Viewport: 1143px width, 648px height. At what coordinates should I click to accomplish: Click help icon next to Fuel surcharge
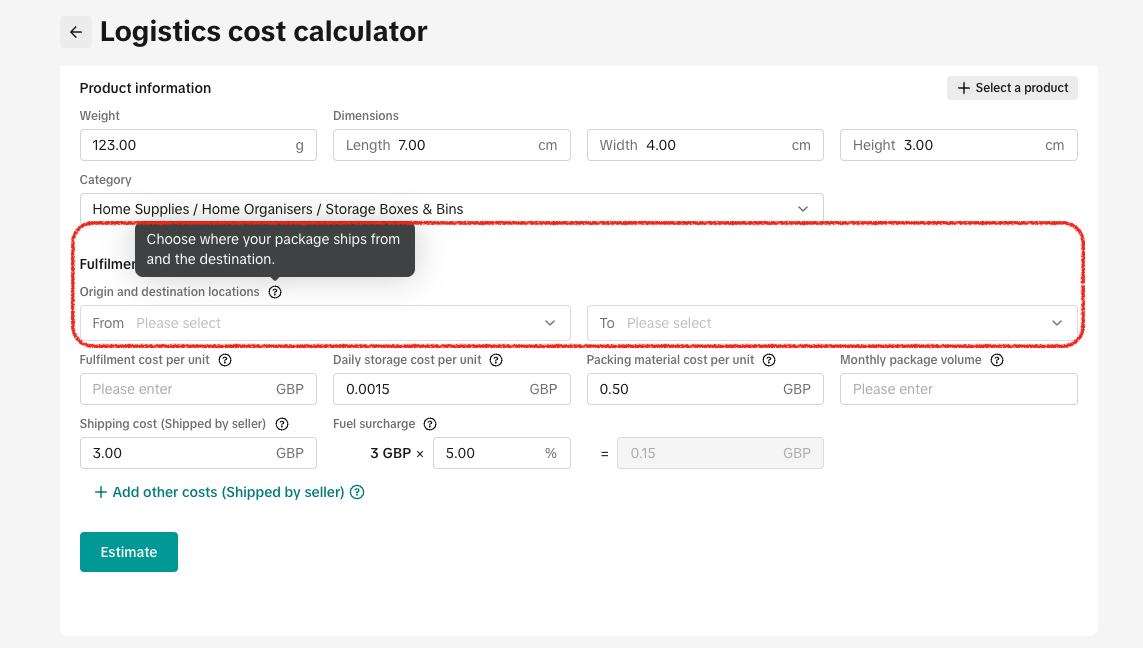[x=430, y=424]
